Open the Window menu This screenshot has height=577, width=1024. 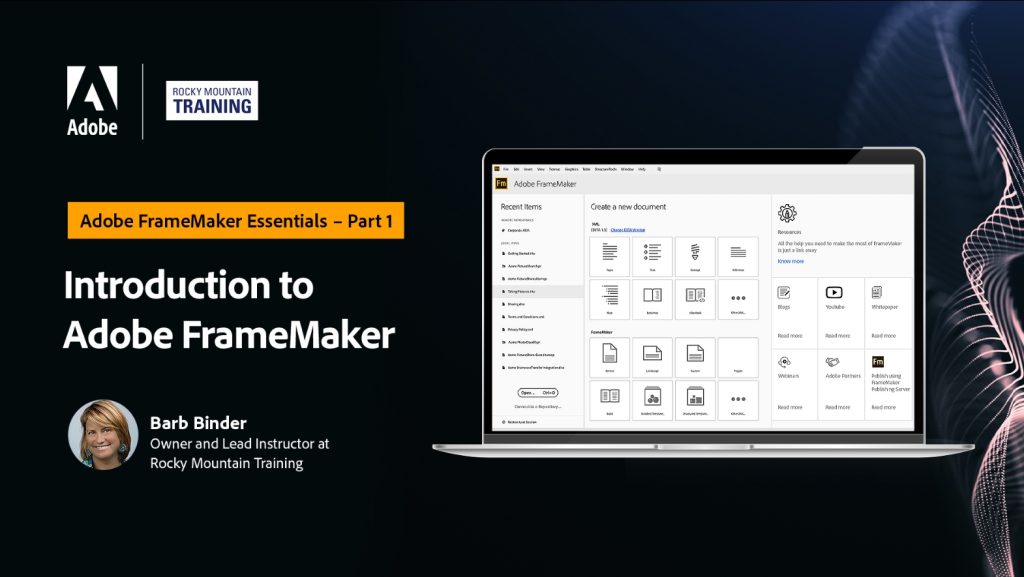tap(627, 169)
